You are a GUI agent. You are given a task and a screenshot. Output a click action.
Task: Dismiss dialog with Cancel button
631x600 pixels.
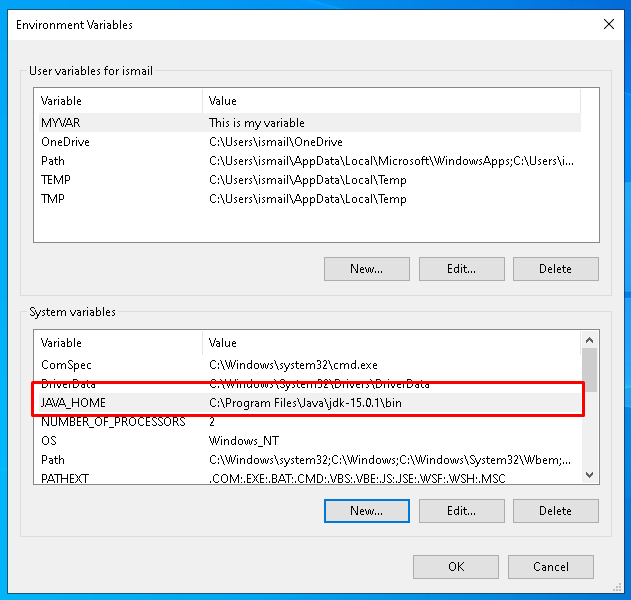point(551,567)
